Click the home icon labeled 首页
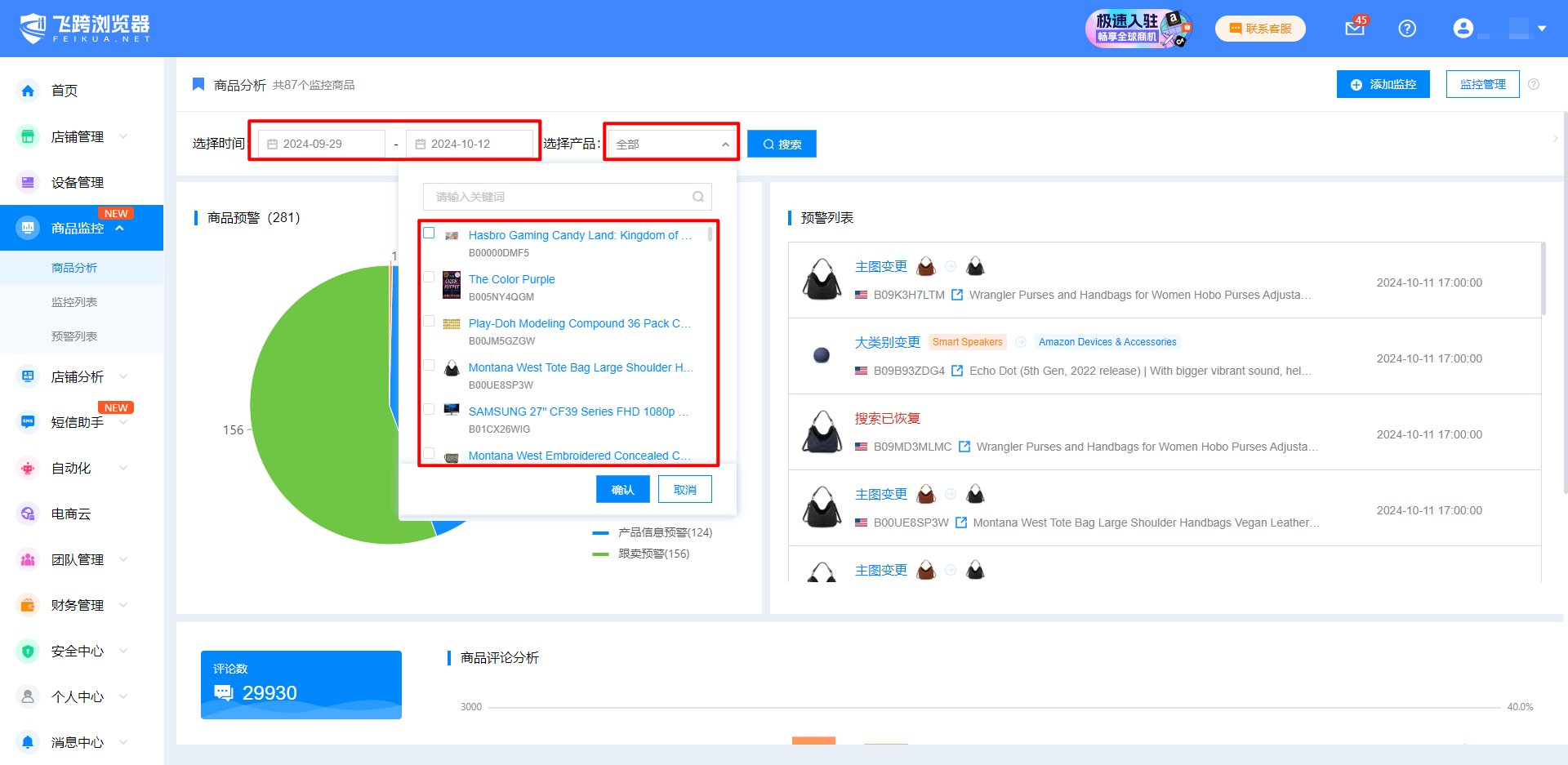The image size is (1568, 765). [29, 91]
